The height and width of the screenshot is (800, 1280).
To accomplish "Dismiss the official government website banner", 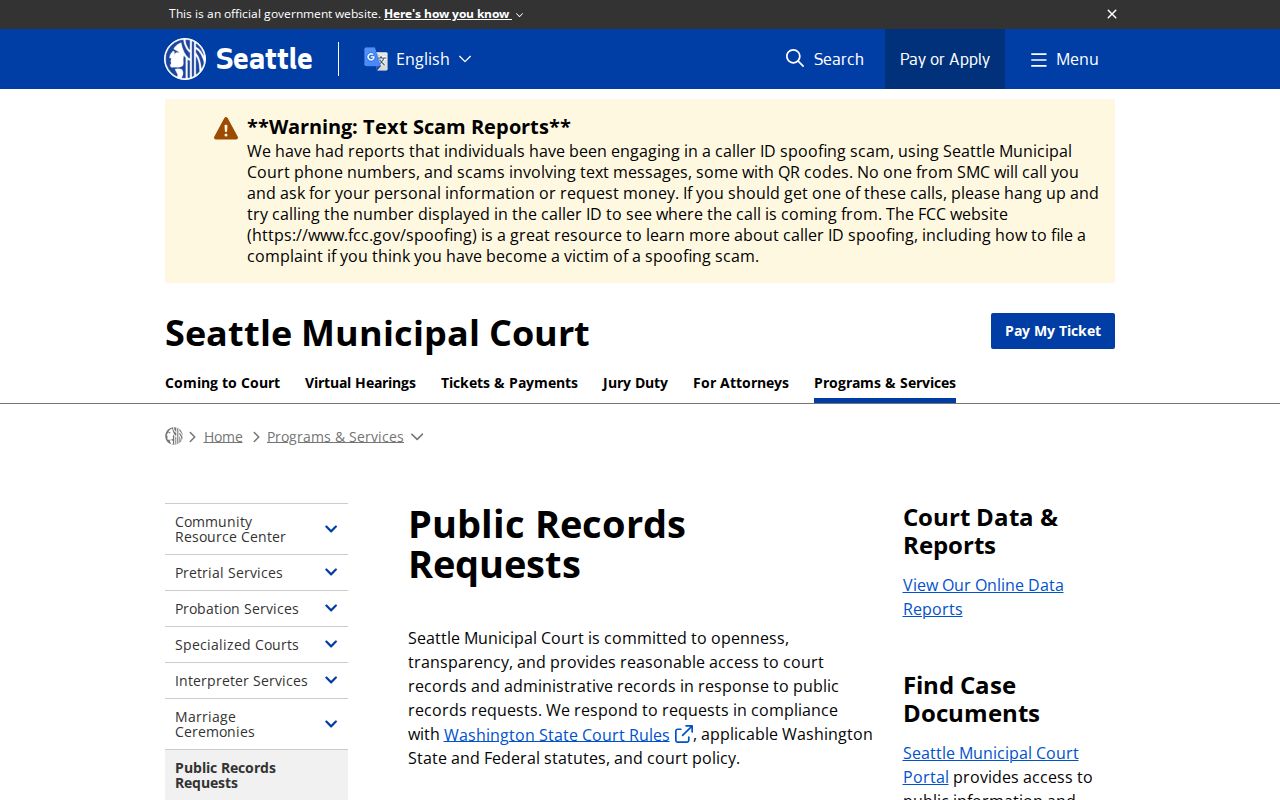I will coord(1112,14).
